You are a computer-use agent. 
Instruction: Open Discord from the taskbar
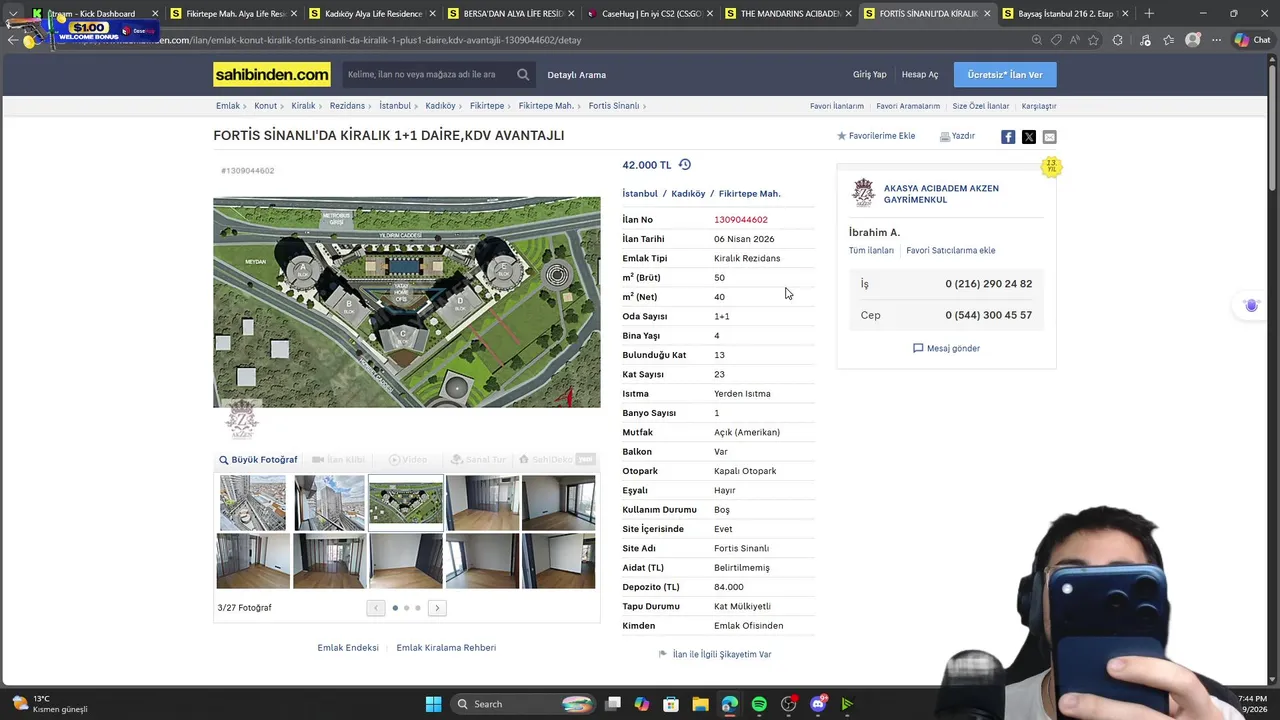click(x=818, y=704)
